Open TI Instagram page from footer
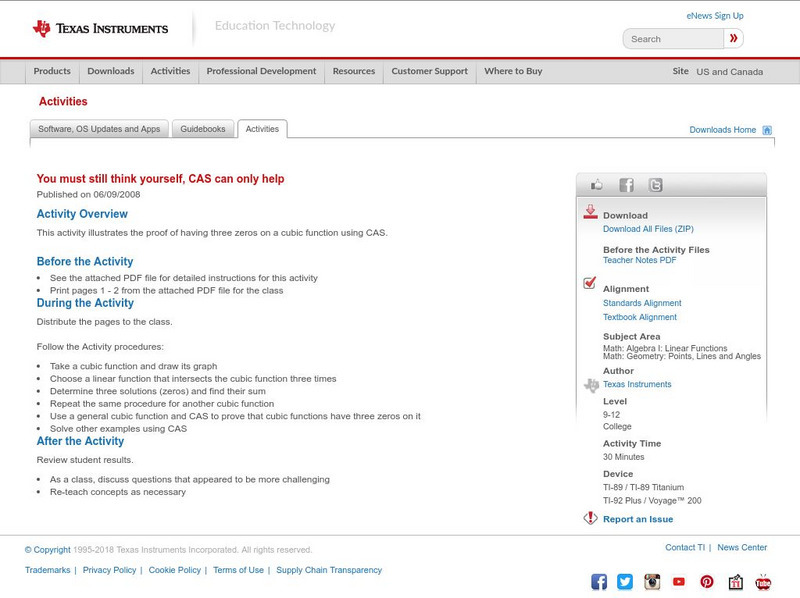The image size is (800, 598). click(x=652, y=582)
